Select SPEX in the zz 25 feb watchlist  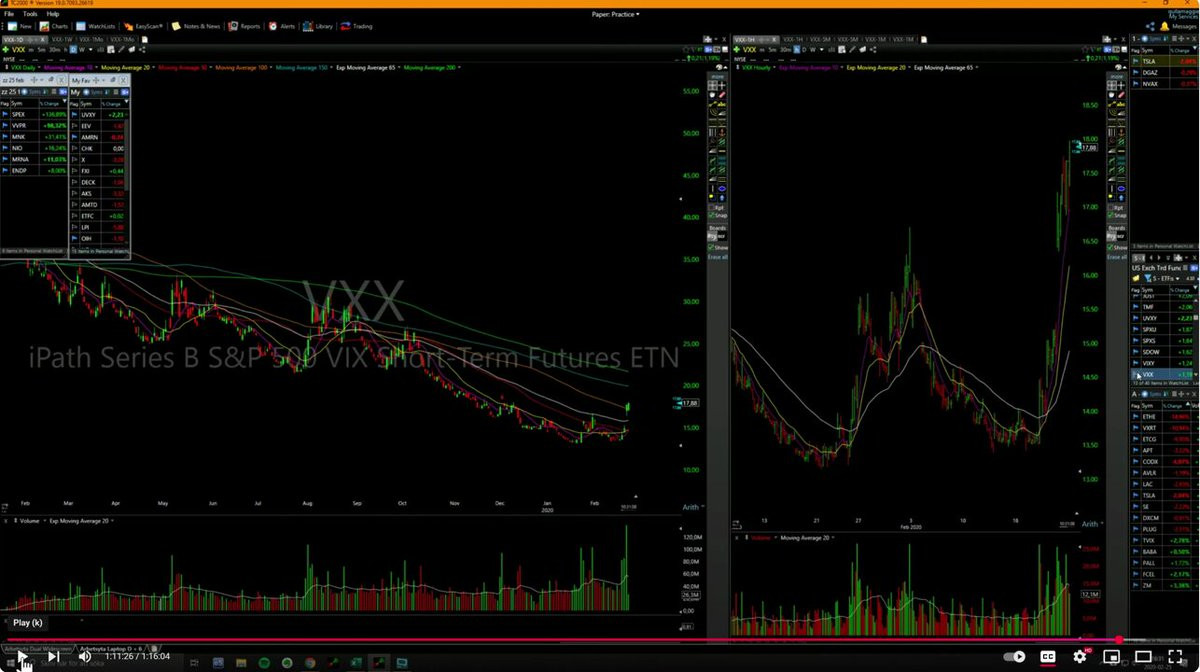tap(19, 114)
